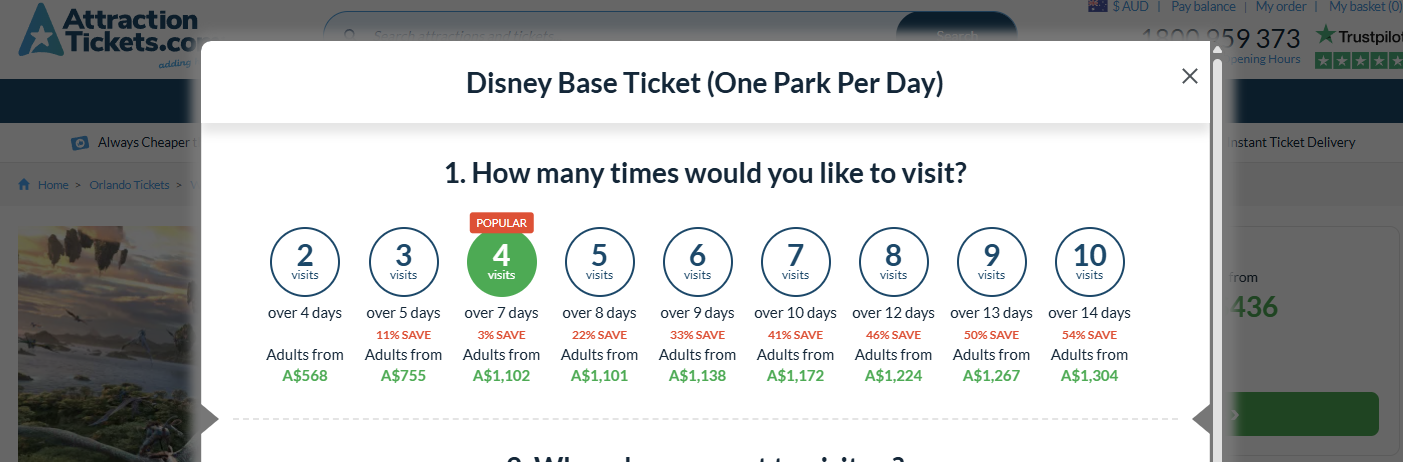The width and height of the screenshot is (1403, 462).
Task: Open the $ AUD currency selector
Action: (x=1130, y=6)
